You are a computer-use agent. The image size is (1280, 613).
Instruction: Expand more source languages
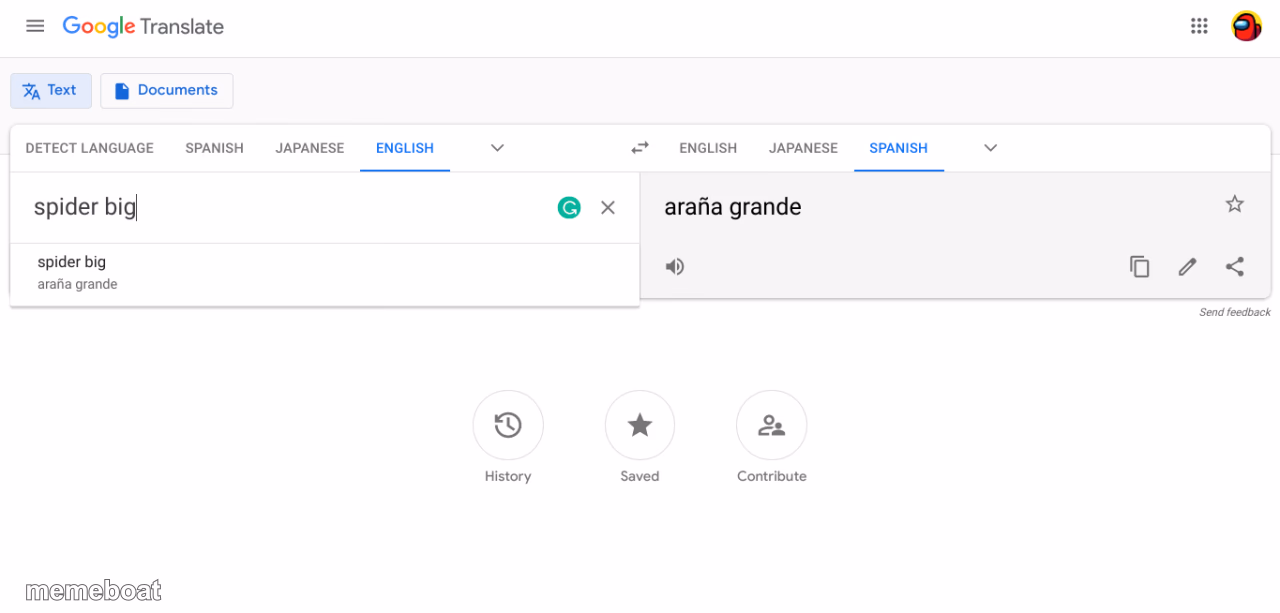pyautogui.click(x=497, y=148)
